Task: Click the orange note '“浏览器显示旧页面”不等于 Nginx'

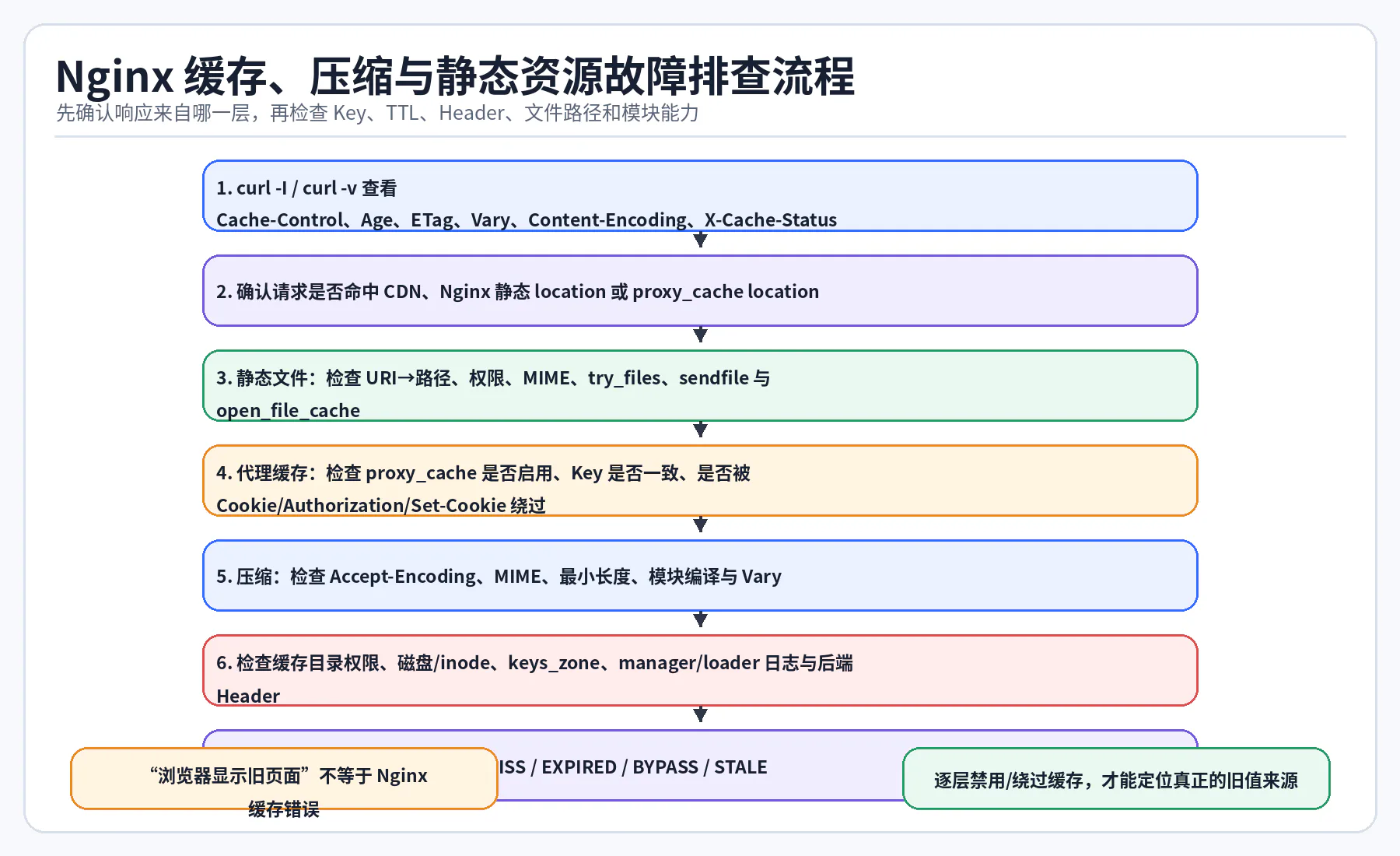Action: click(284, 779)
